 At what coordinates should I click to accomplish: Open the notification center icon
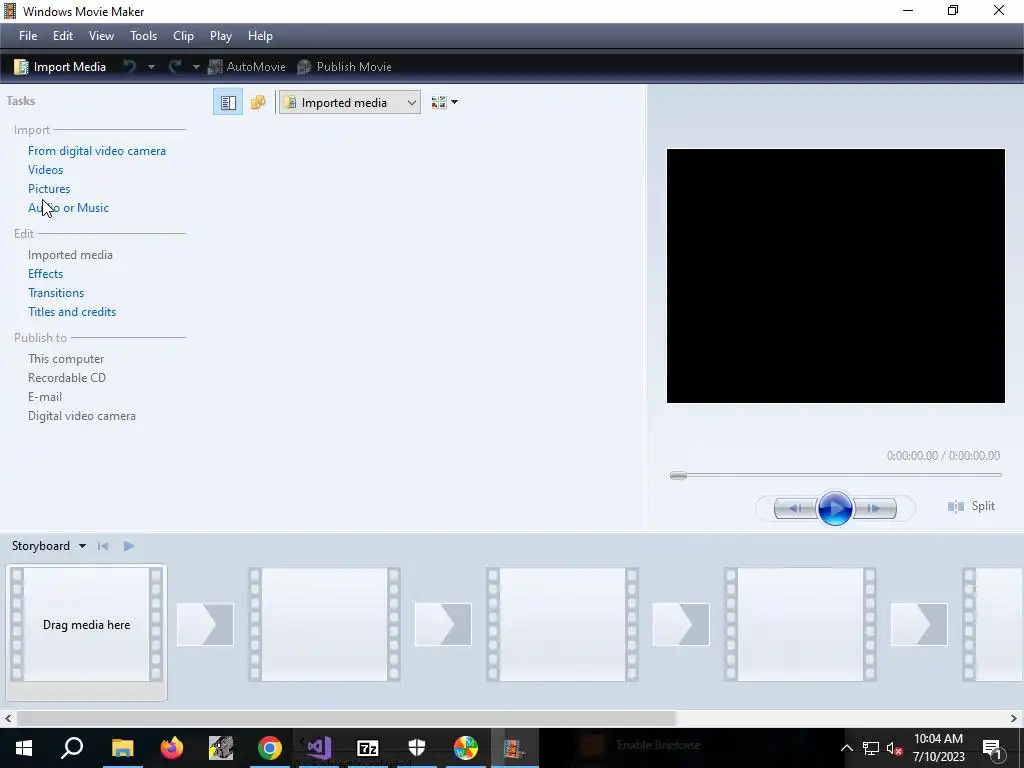pos(991,749)
